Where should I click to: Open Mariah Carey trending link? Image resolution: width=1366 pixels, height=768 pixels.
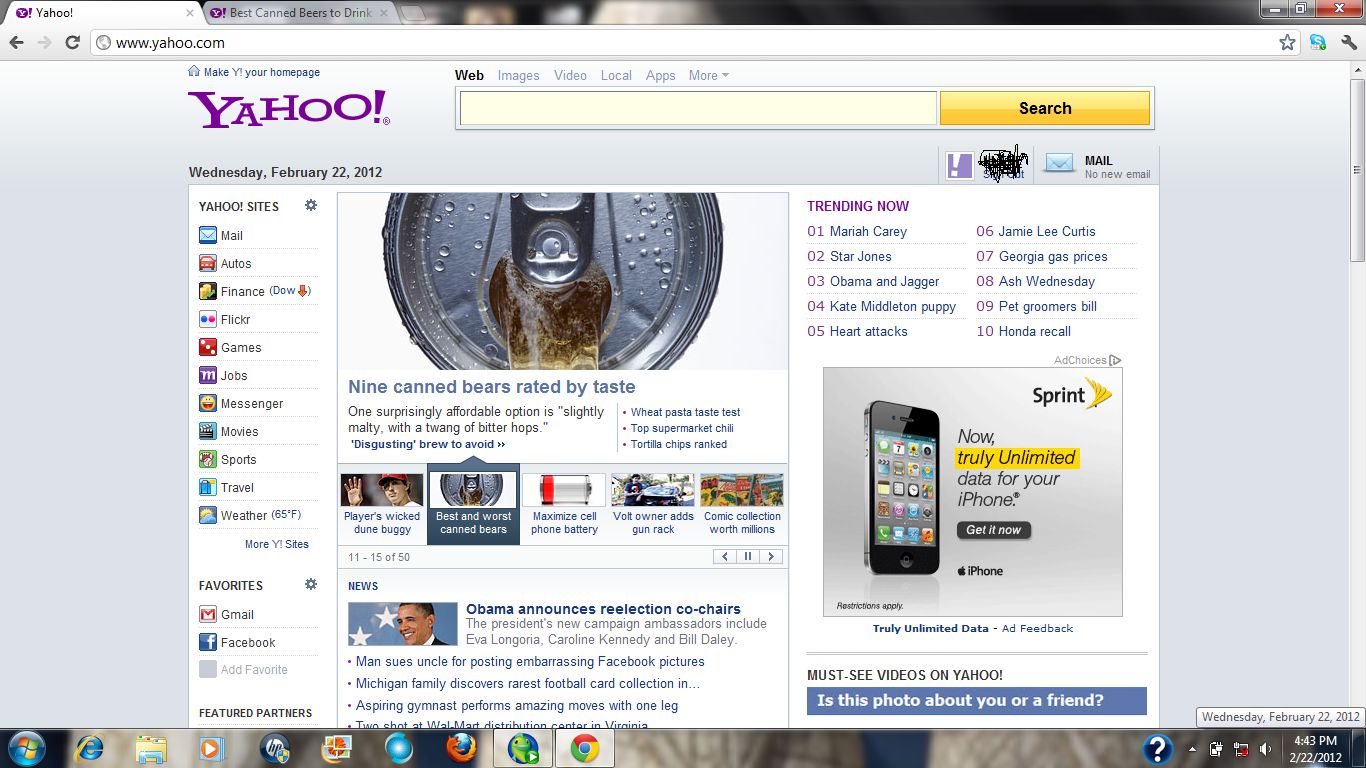point(868,231)
